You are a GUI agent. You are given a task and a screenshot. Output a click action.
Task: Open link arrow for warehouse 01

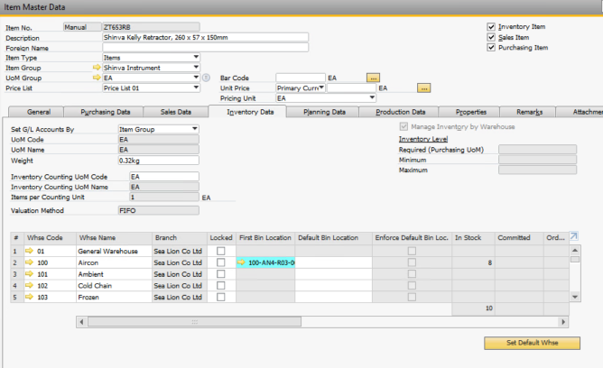[x=29, y=251]
